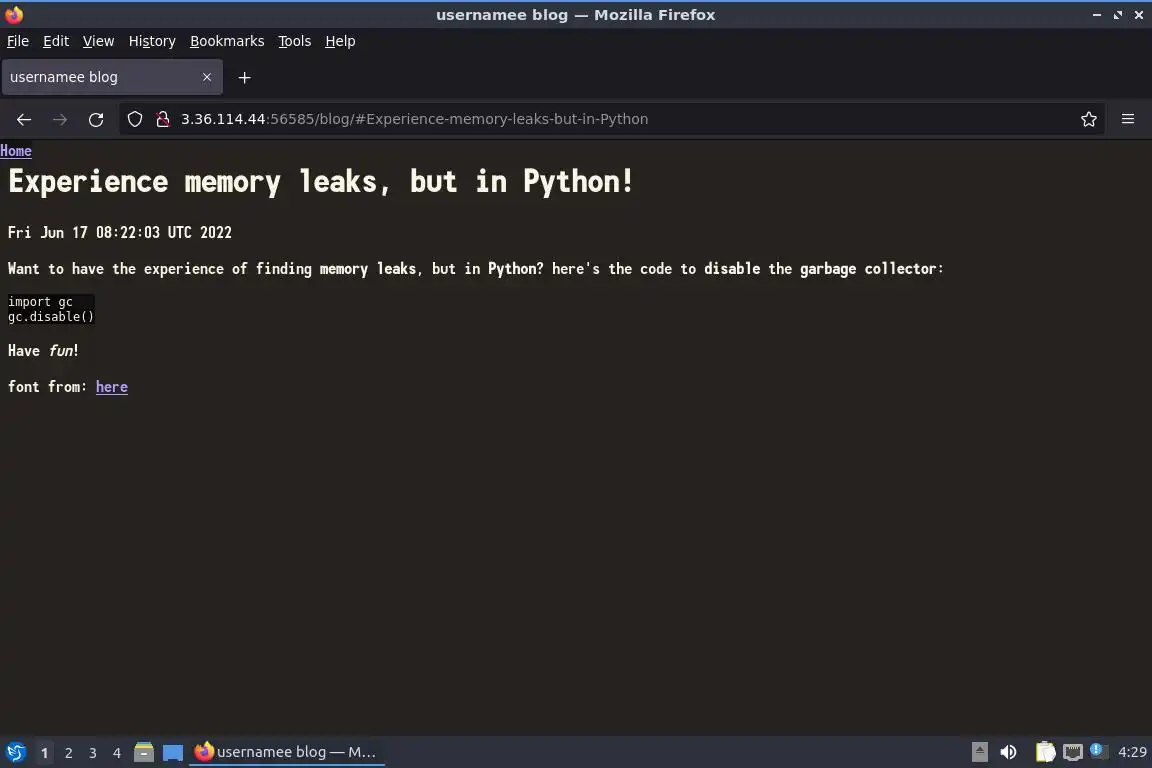Image resolution: width=1152 pixels, height=768 pixels.
Task: Open the Firefox hamburger application menu
Action: 1128,119
